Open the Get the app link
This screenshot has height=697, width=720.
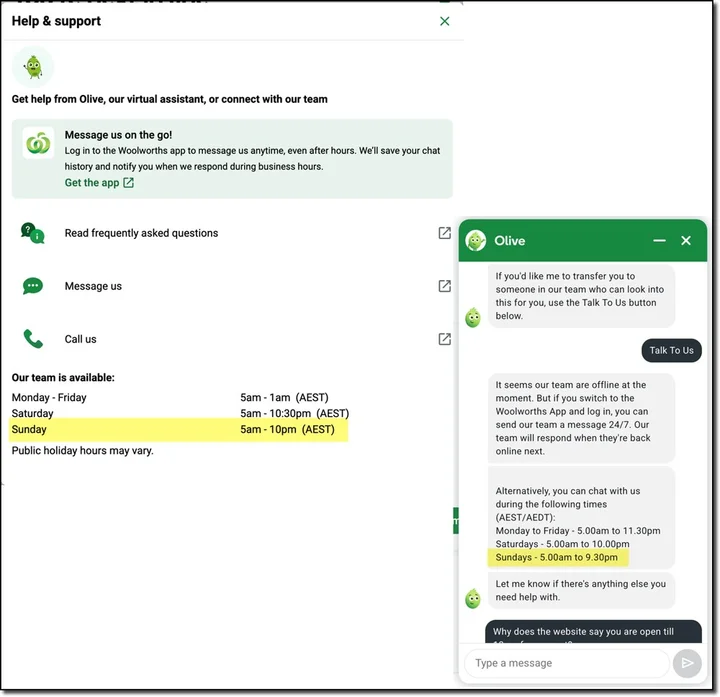(x=91, y=183)
